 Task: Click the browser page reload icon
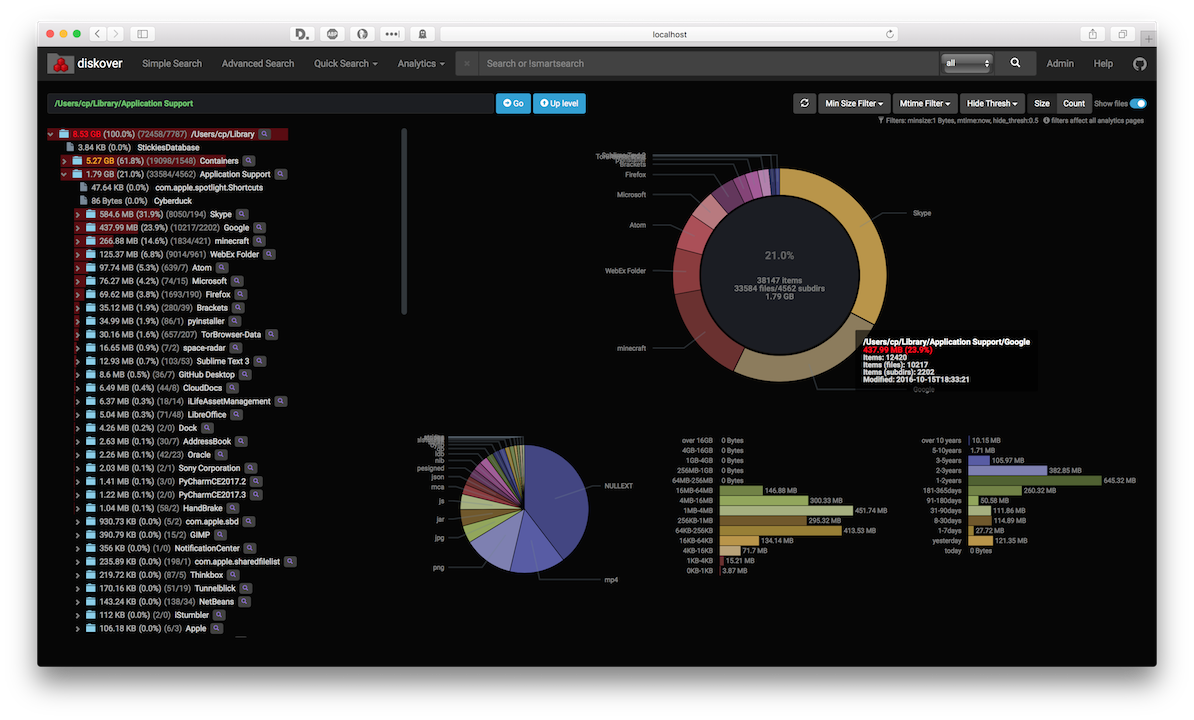(889, 34)
